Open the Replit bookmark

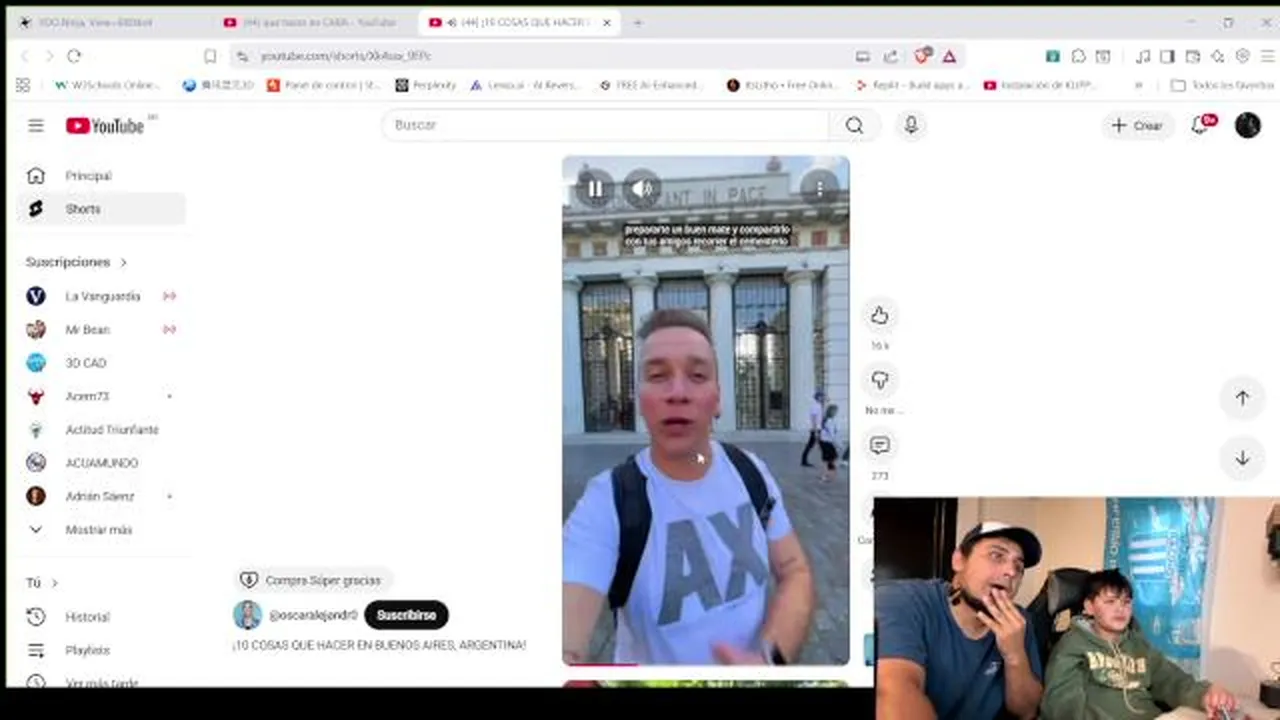pyautogui.click(x=912, y=85)
